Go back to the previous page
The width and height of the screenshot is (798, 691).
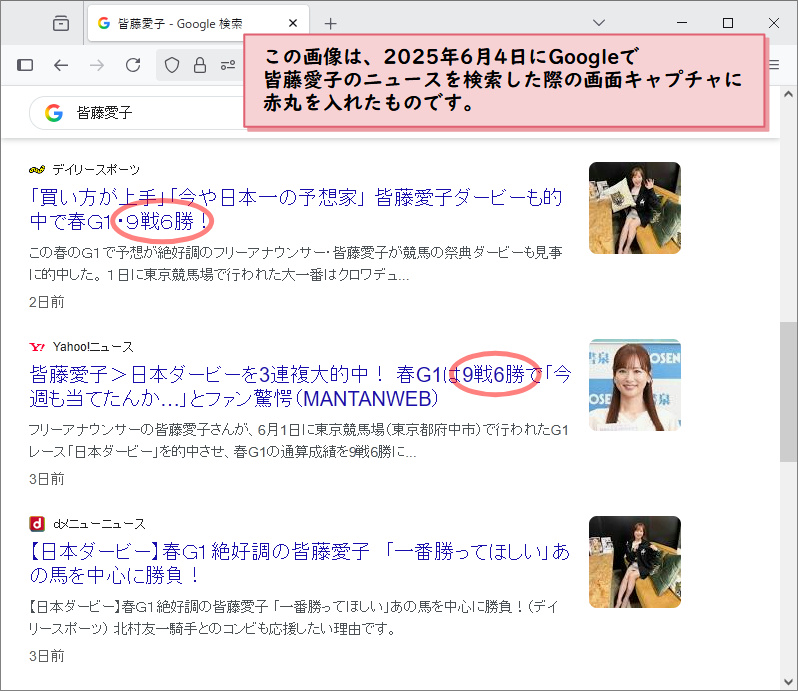tap(61, 65)
